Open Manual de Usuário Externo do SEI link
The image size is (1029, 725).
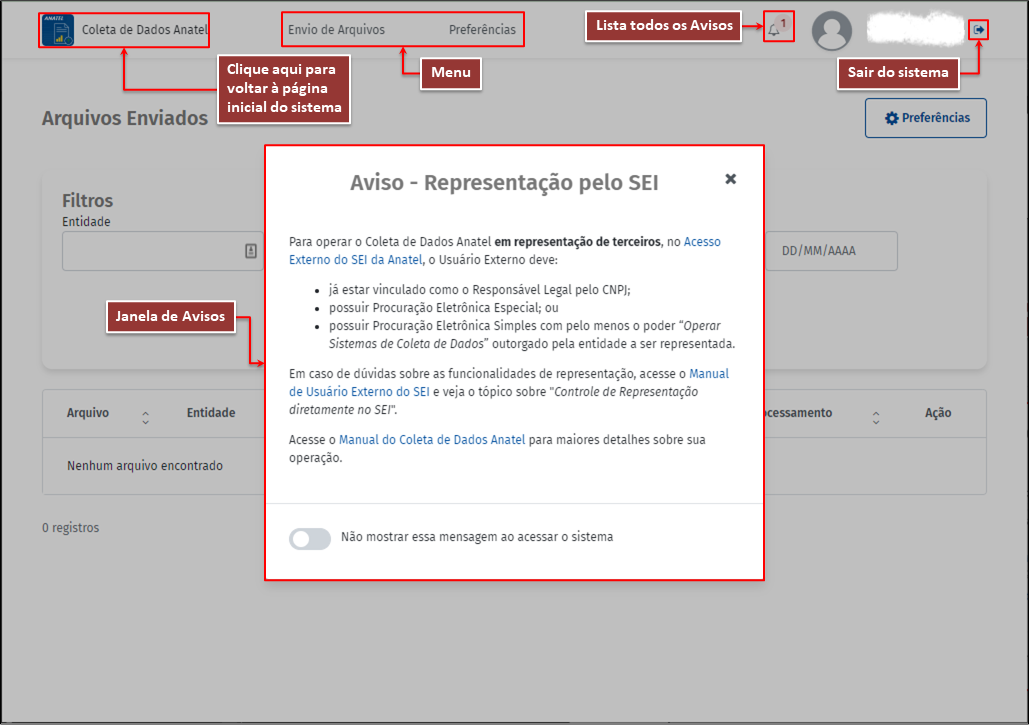[x=709, y=374]
